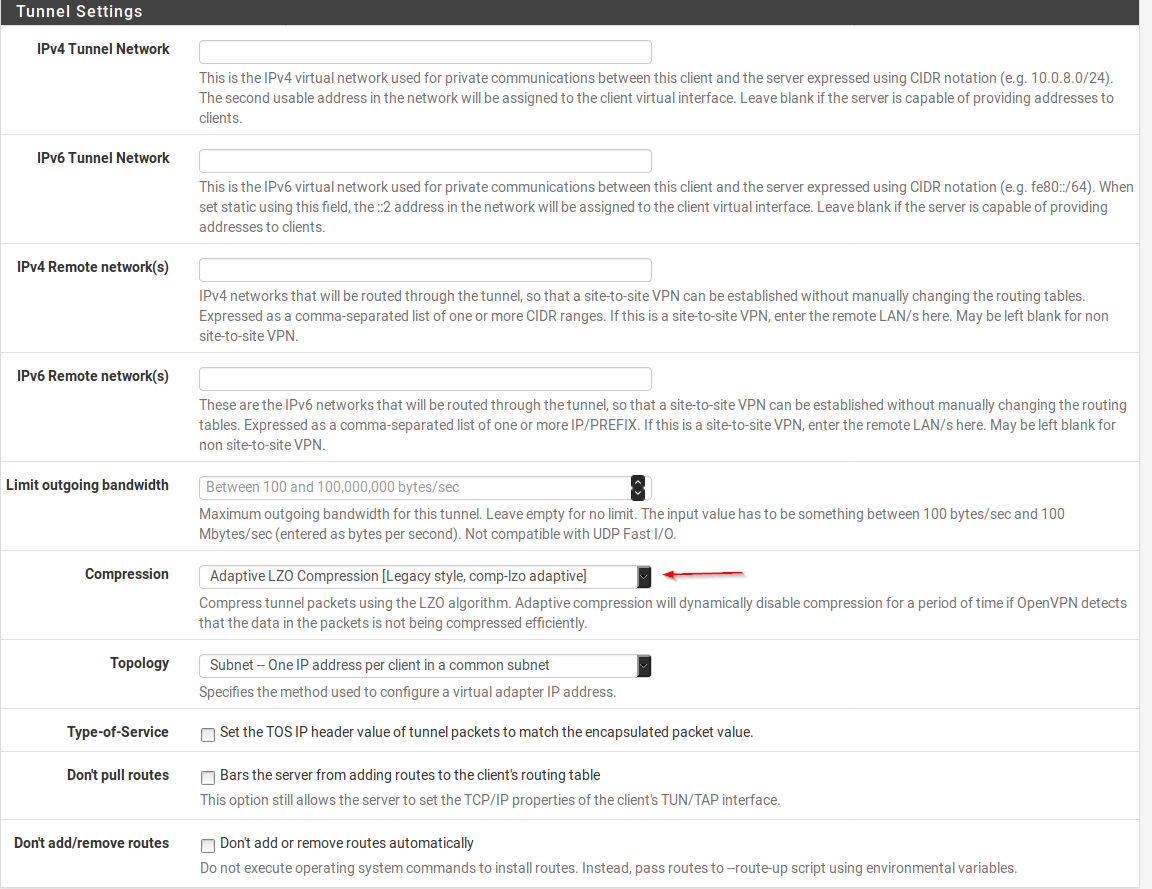Image resolution: width=1152 pixels, height=889 pixels.
Task: Click the Limit outgoing bandwidth label
Action: point(87,486)
